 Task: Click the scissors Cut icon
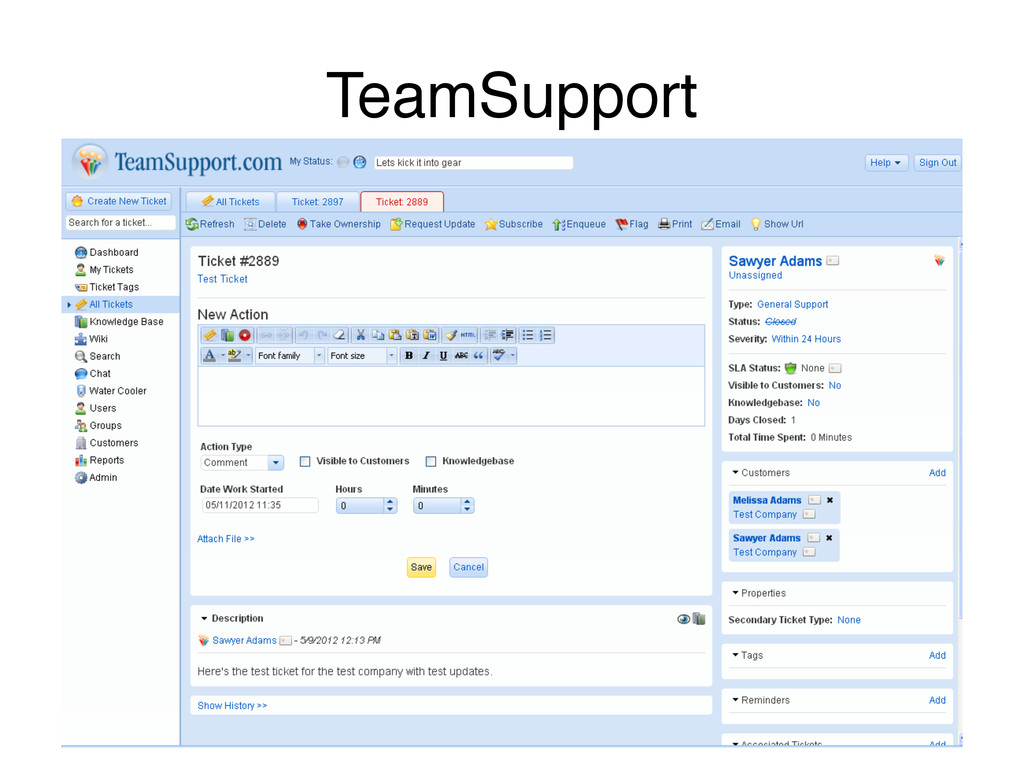360,335
